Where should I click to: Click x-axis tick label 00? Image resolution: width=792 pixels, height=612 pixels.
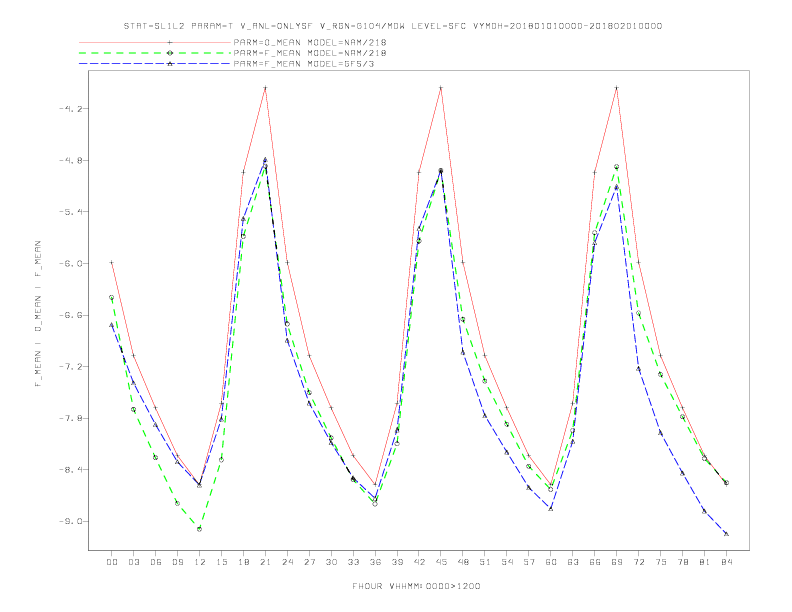tap(112, 562)
